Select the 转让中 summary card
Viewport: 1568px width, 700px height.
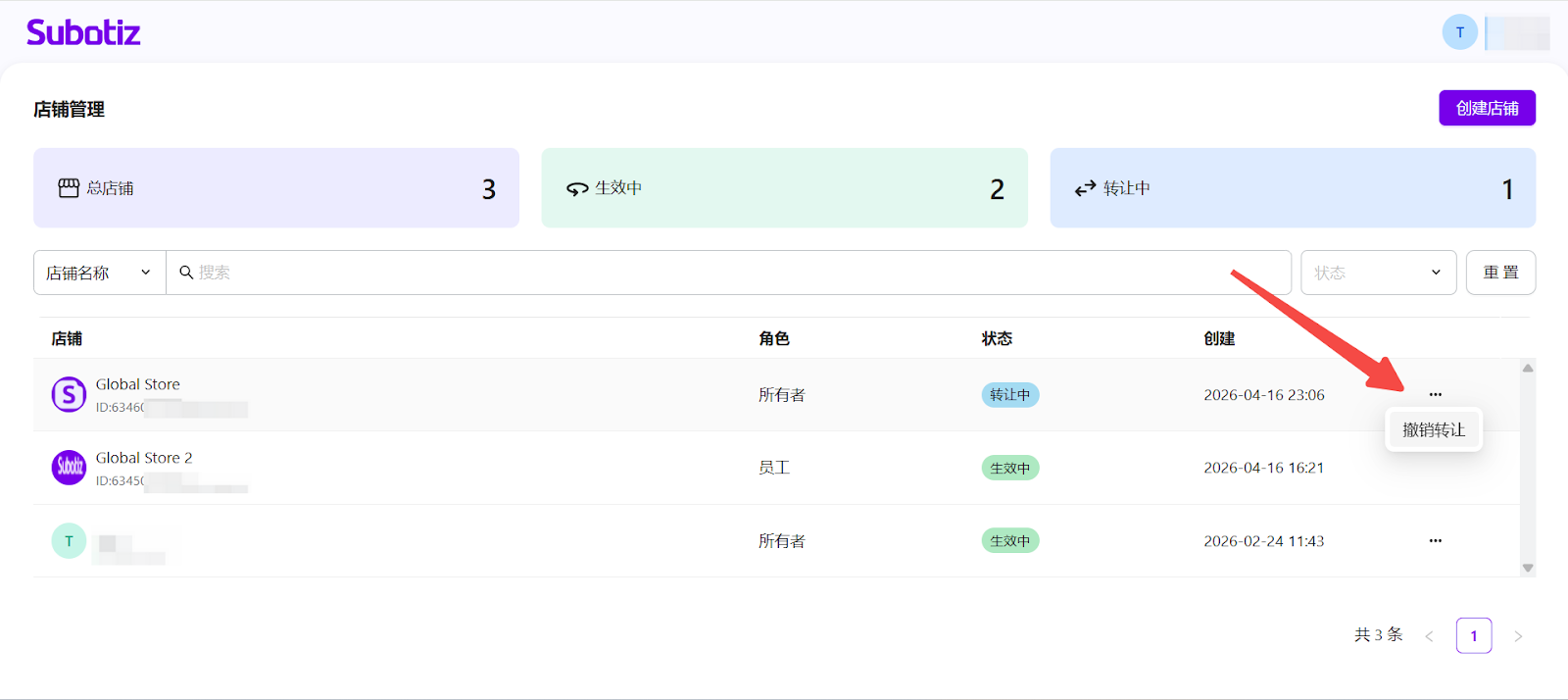(x=1292, y=188)
